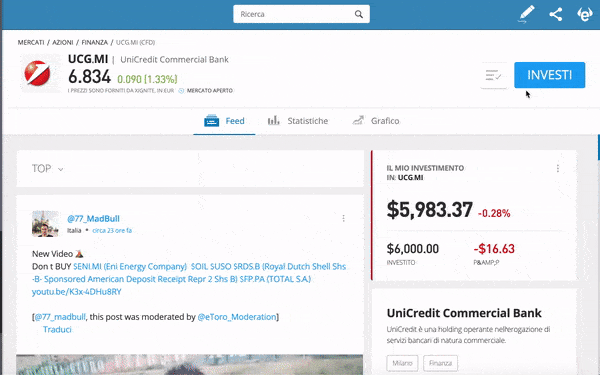Add UCG.MI to watchlist icon
The image size is (600, 375).
tap(494, 75)
